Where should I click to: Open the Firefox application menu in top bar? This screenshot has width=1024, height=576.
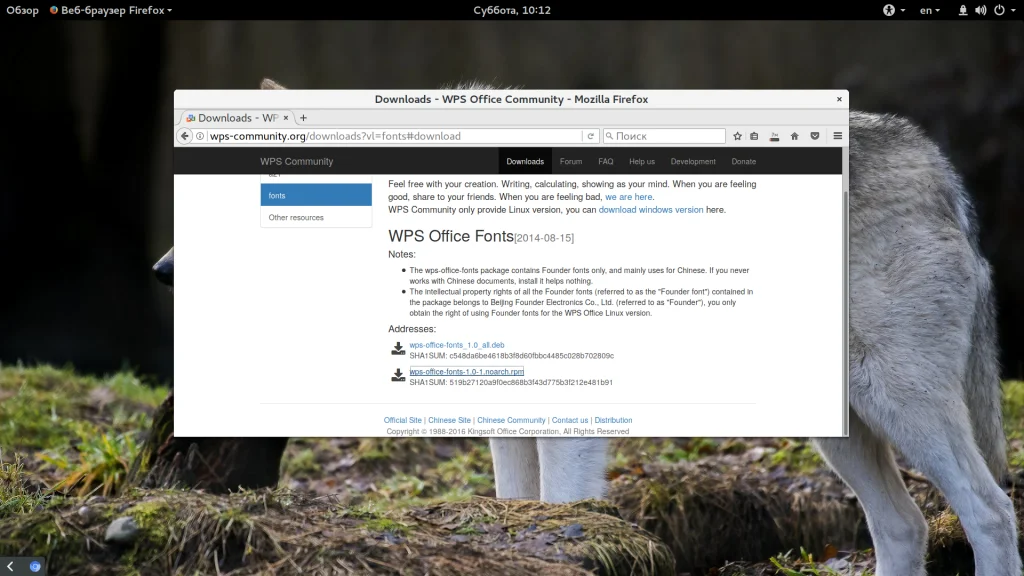110,10
